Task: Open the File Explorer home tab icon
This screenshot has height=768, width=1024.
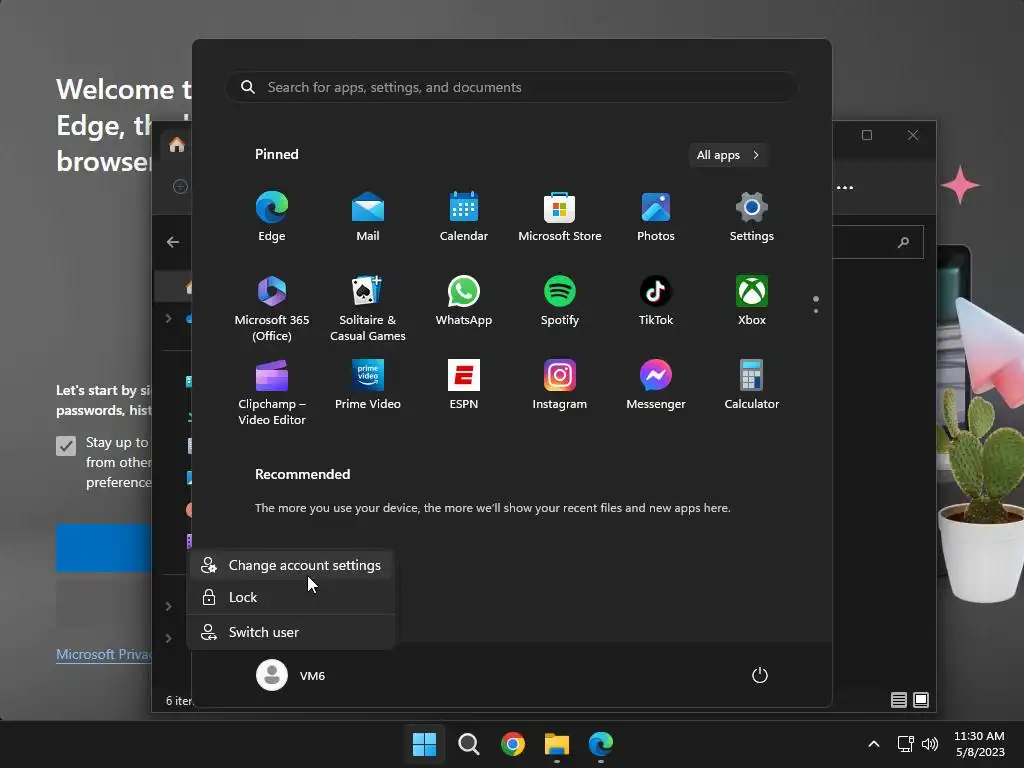Action: click(x=177, y=144)
